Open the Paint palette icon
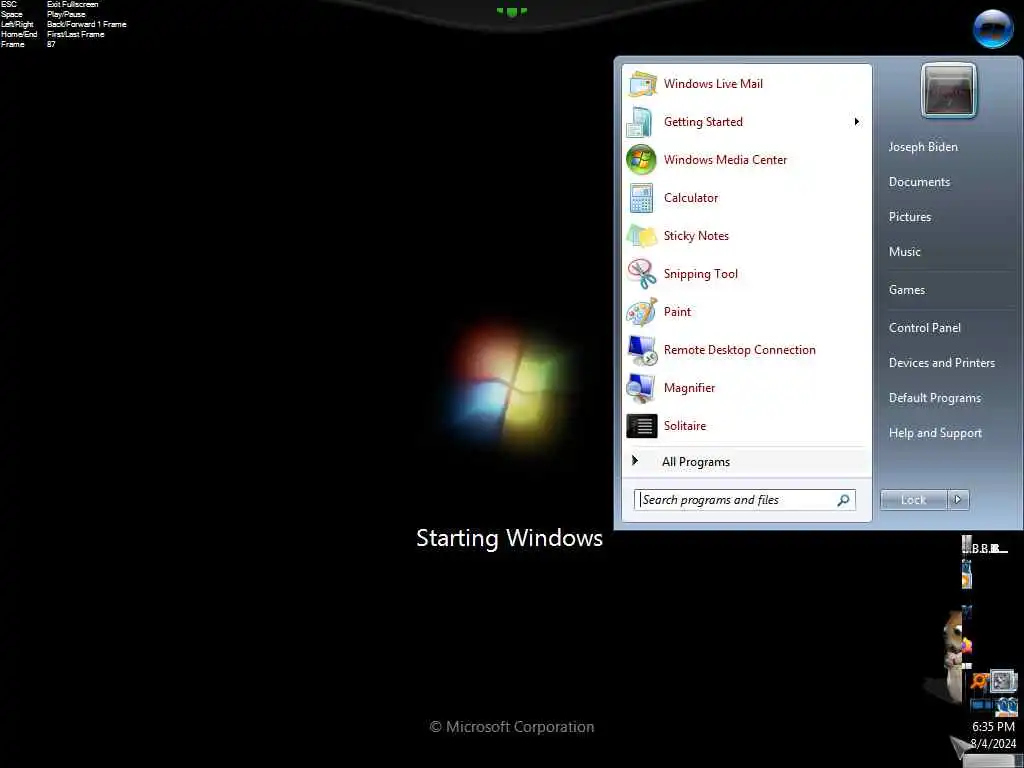This screenshot has height=768, width=1024. 641,312
